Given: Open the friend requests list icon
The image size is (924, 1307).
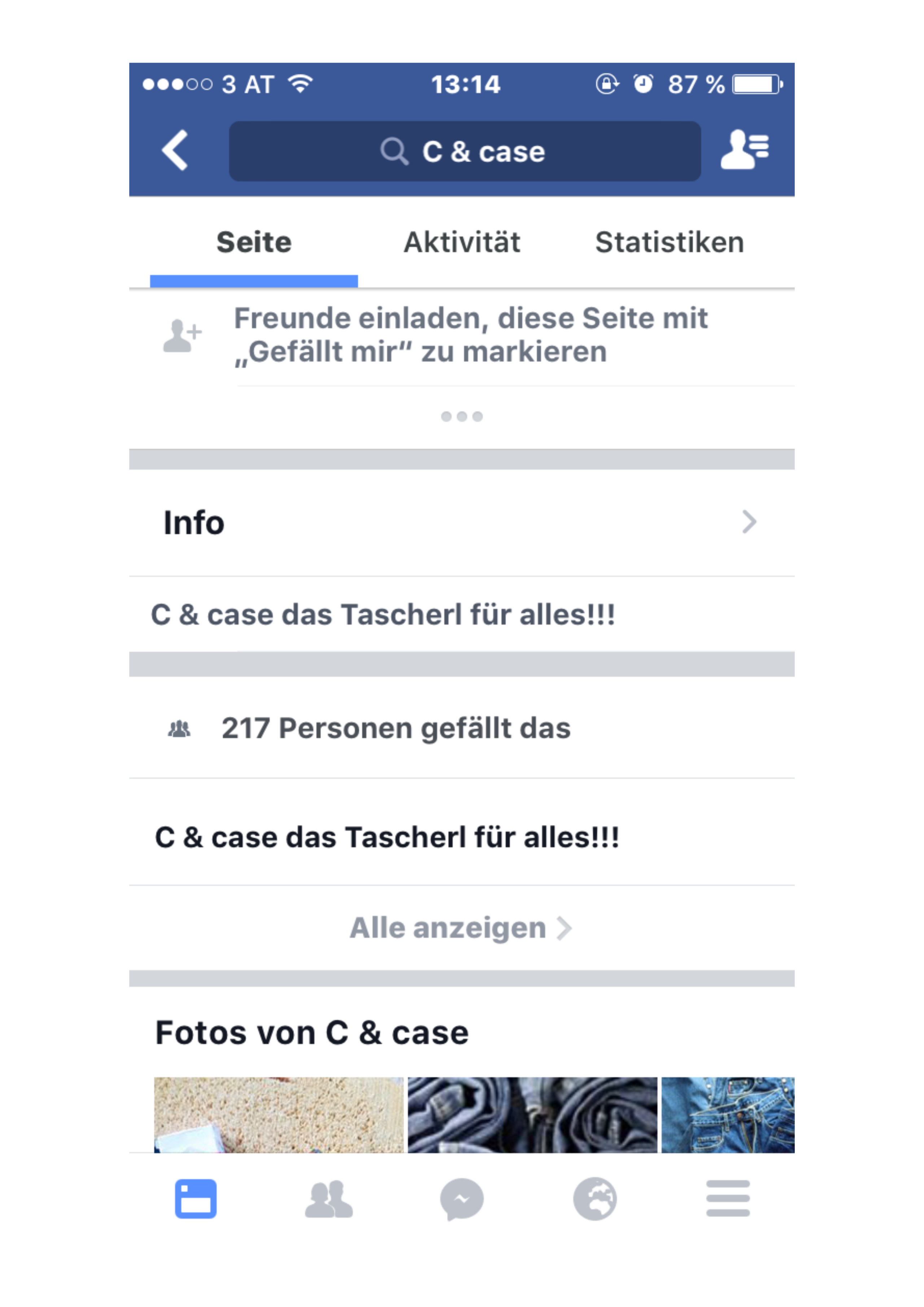Looking at the screenshot, I should (x=745, y=149).
